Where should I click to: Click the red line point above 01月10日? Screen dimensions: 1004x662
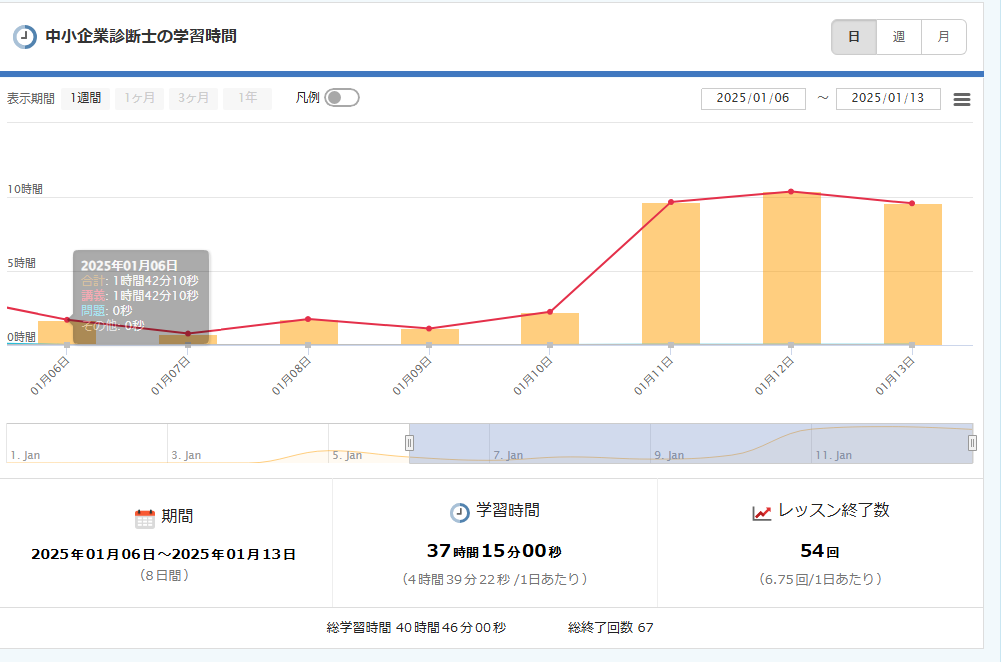pyautogui.click(x=550, y=312)
